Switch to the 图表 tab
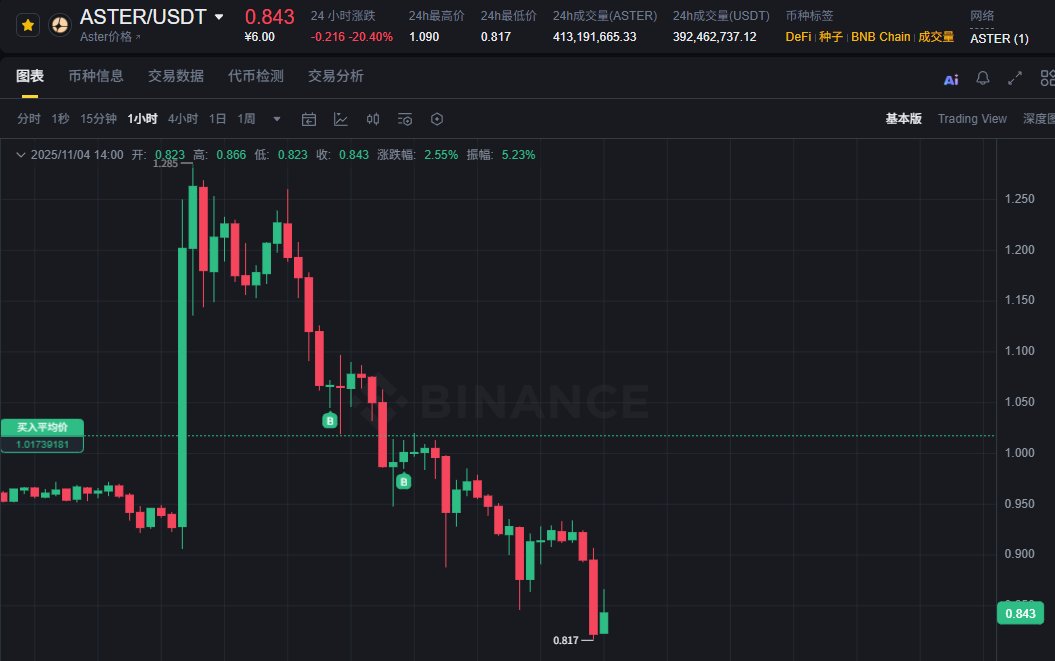The height and width of the screenshot is (661, 1055). pyautogui.click(x=30, y=76)
